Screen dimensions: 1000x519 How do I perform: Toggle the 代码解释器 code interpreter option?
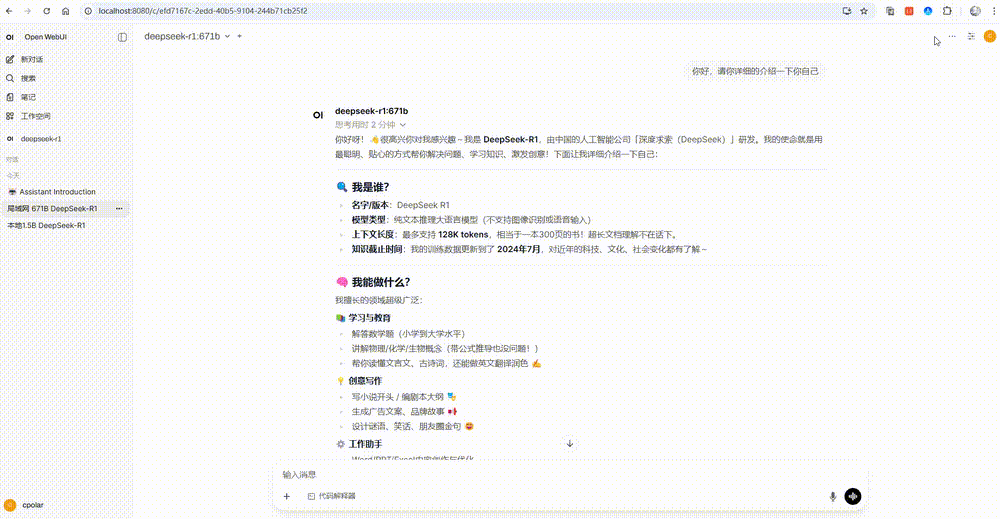pyautogui.click(x=332, y=496)
